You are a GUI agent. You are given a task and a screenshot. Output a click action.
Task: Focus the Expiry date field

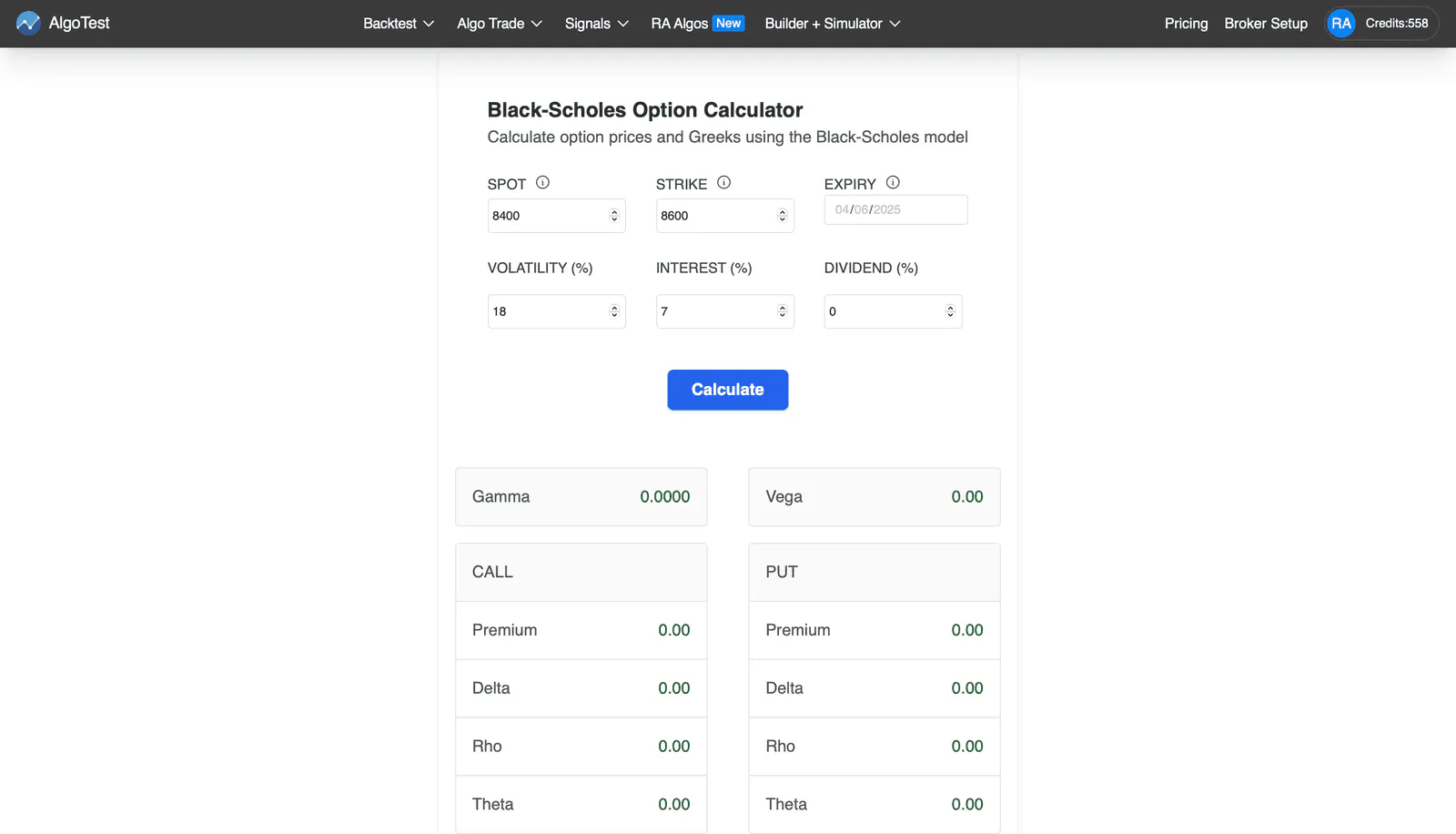[896, 209]
